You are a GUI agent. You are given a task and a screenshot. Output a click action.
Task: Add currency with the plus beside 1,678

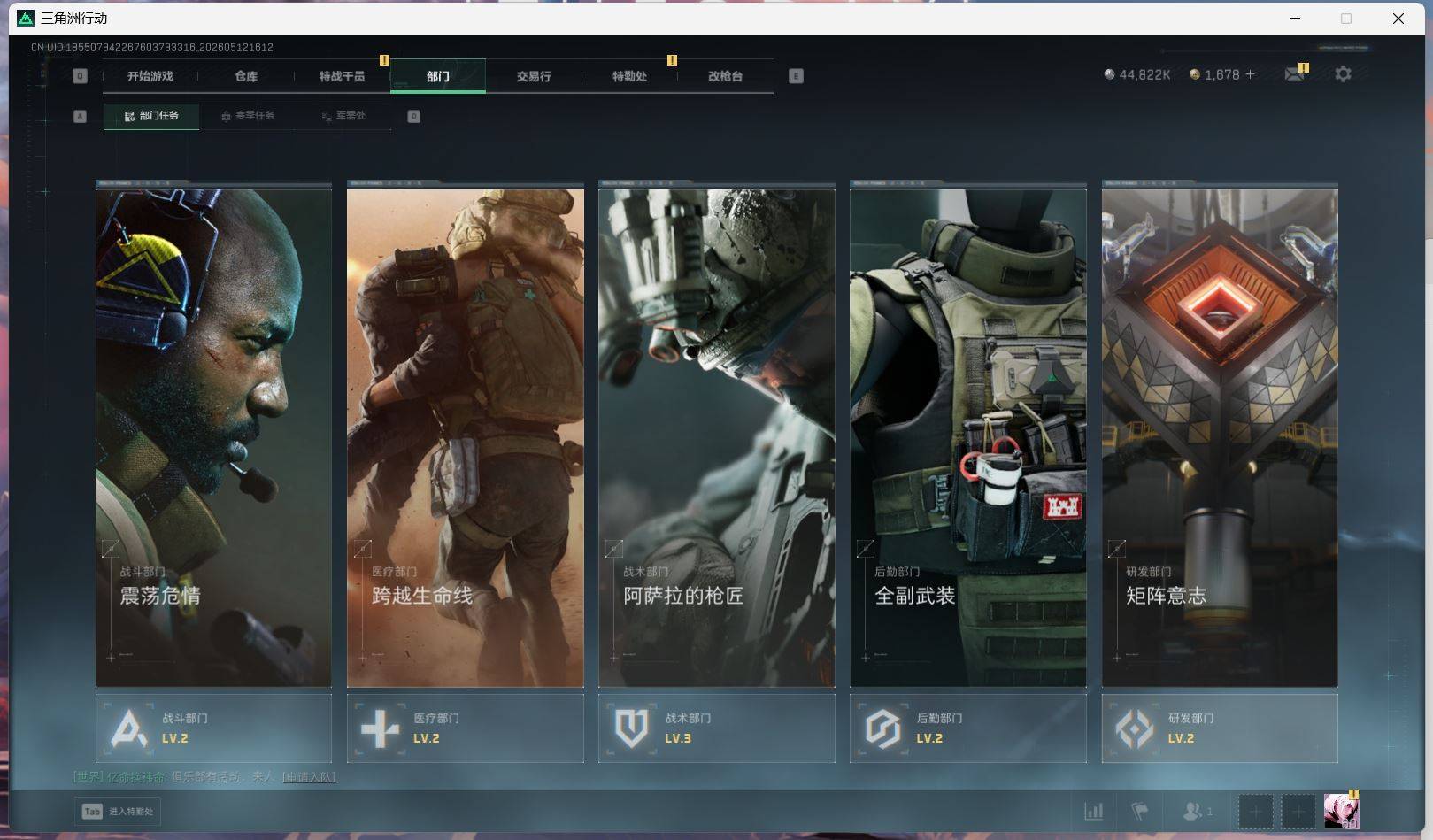1250,74
